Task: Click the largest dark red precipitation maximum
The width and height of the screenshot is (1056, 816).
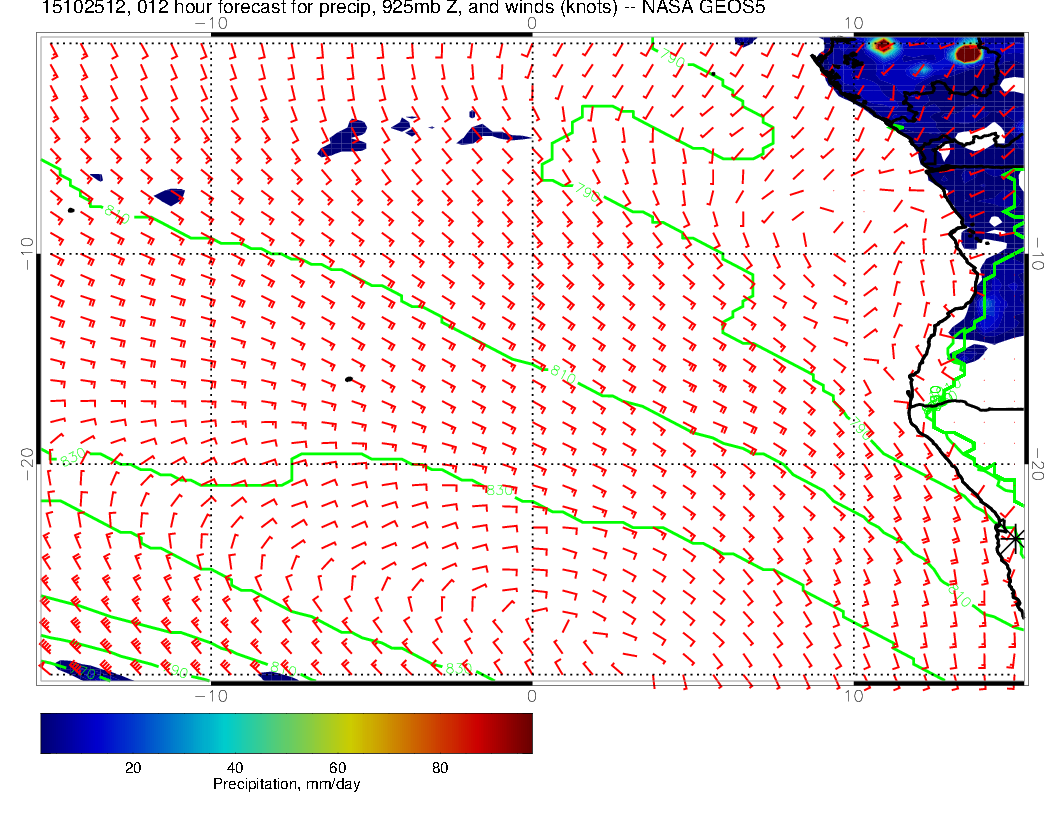Action: [967, 53]
